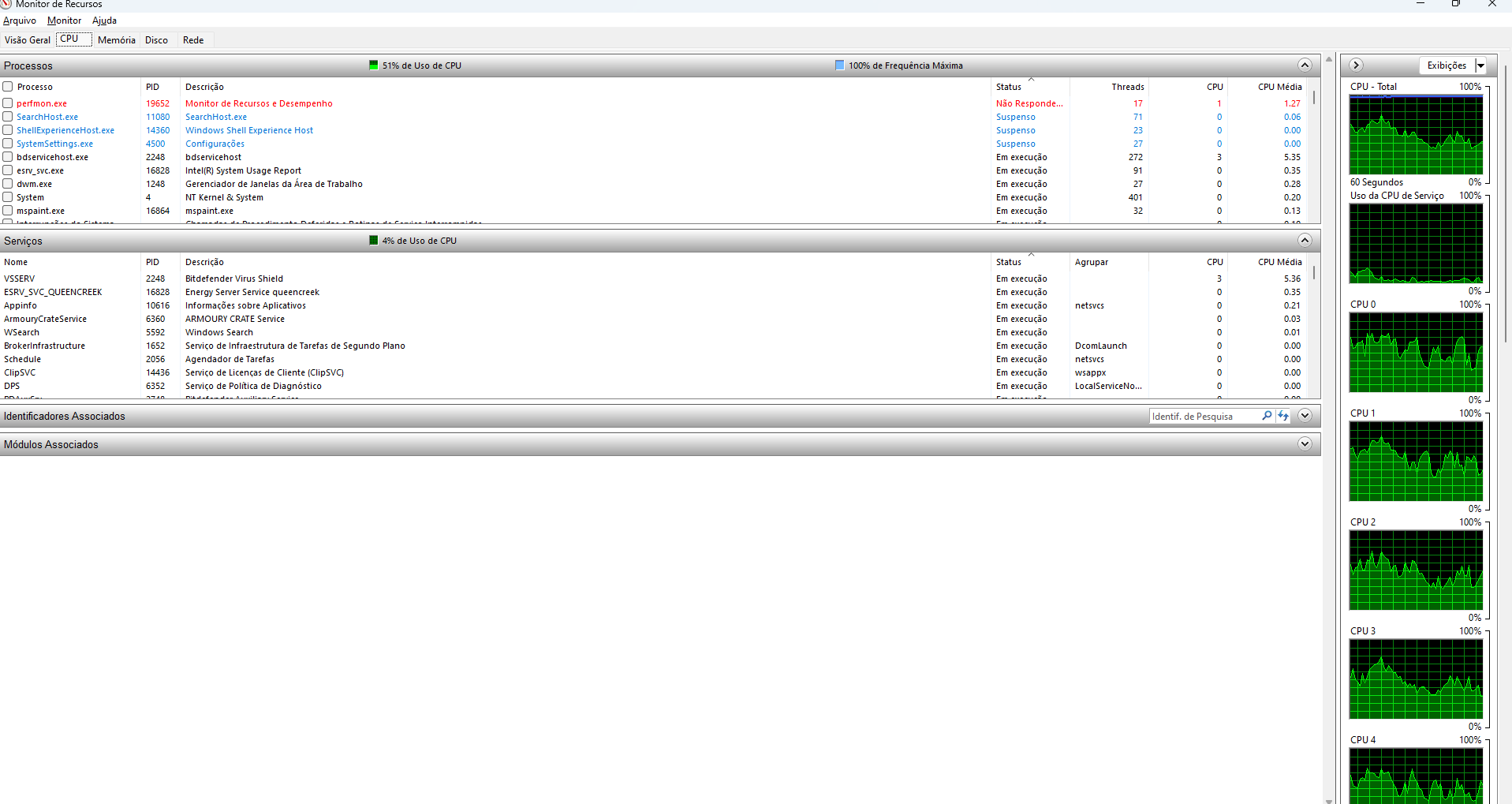Sort processes by PID column header
This screenshot has width=1512, height=804.
[161, 87]
